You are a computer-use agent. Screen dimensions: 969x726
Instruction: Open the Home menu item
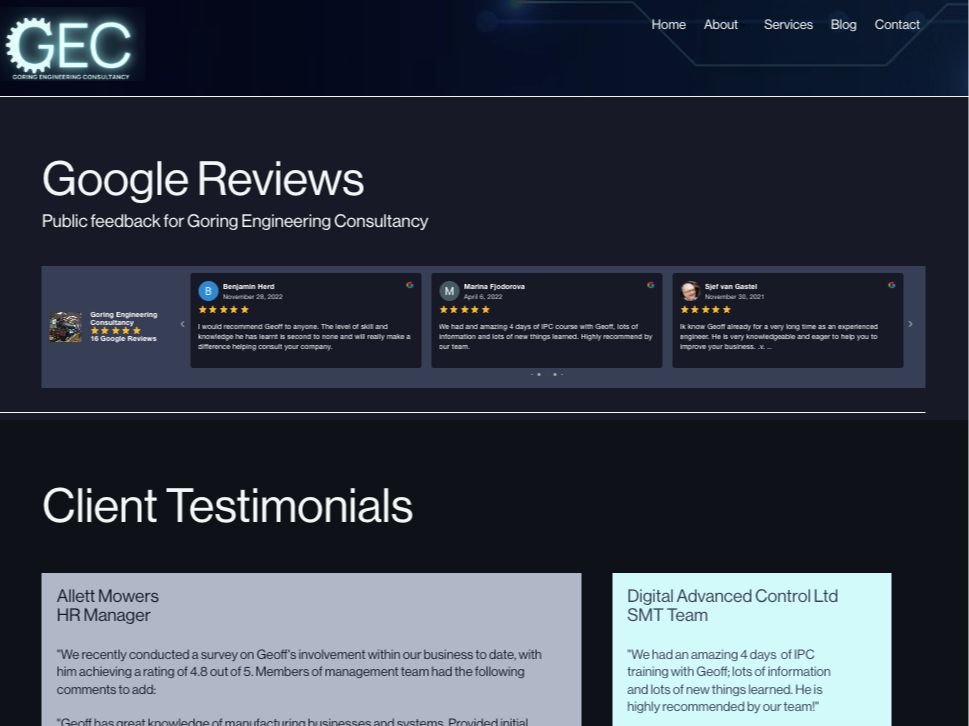click(668, 25)
